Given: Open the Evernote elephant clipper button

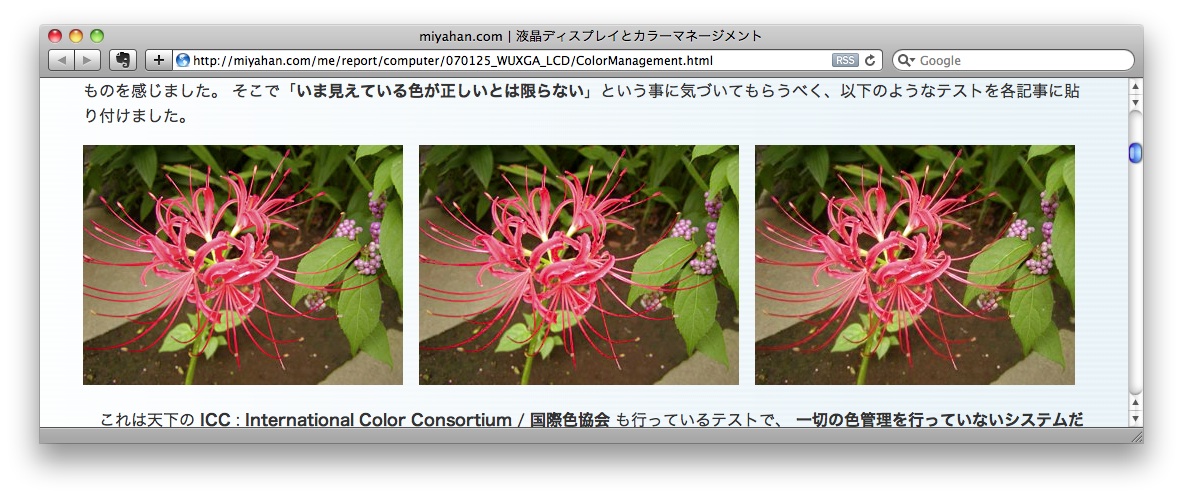Looking at the screenshot, I should click(x=122, y=60).
